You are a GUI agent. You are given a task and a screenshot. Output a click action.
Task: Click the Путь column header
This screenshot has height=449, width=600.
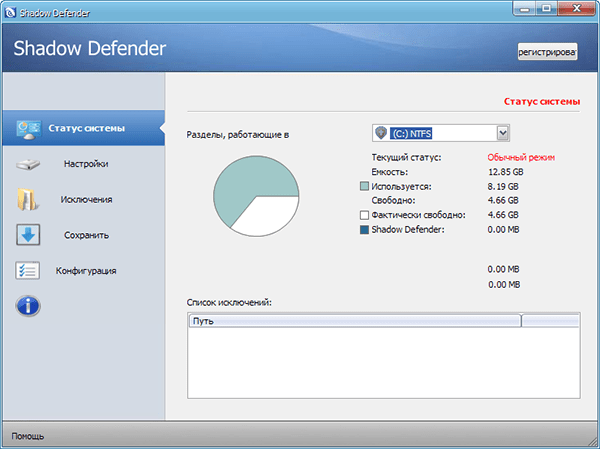(355, 321)
